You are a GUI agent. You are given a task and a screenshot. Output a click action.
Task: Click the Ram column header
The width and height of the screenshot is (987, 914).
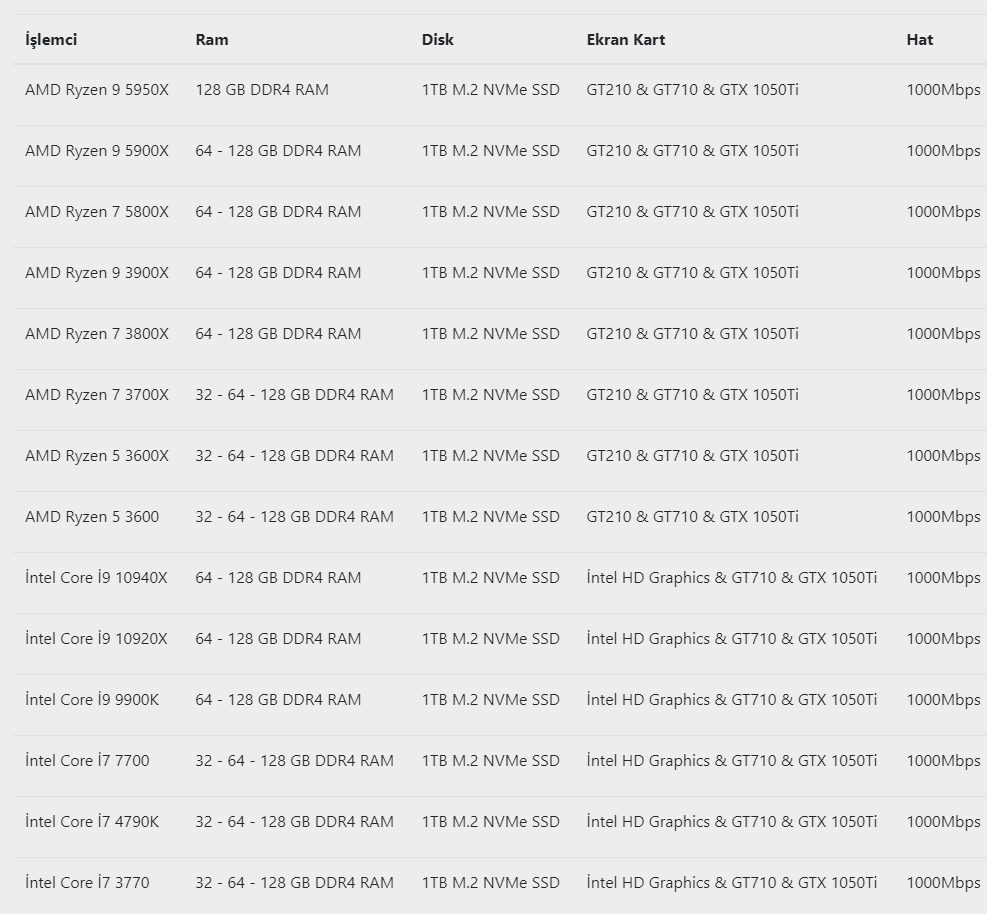212,40
